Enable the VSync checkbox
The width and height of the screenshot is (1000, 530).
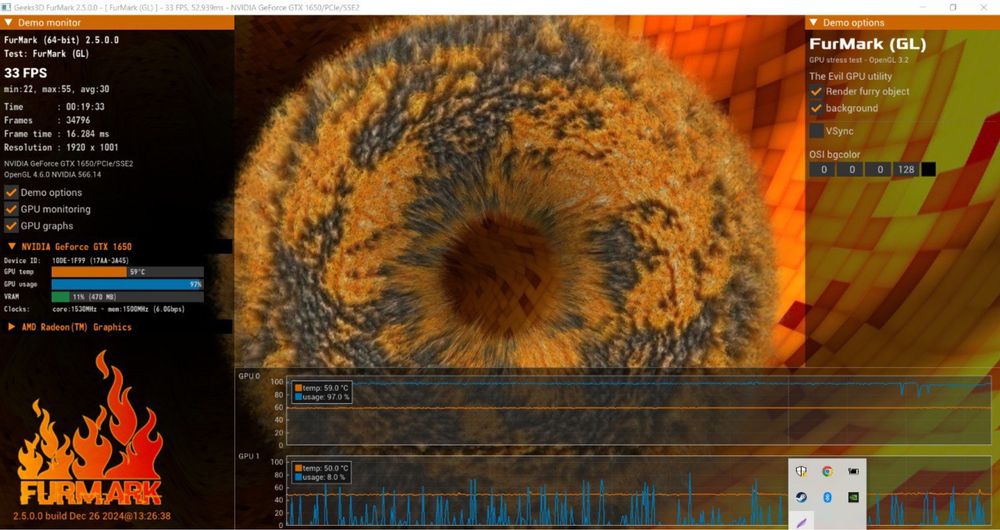[x=816, y=131]
